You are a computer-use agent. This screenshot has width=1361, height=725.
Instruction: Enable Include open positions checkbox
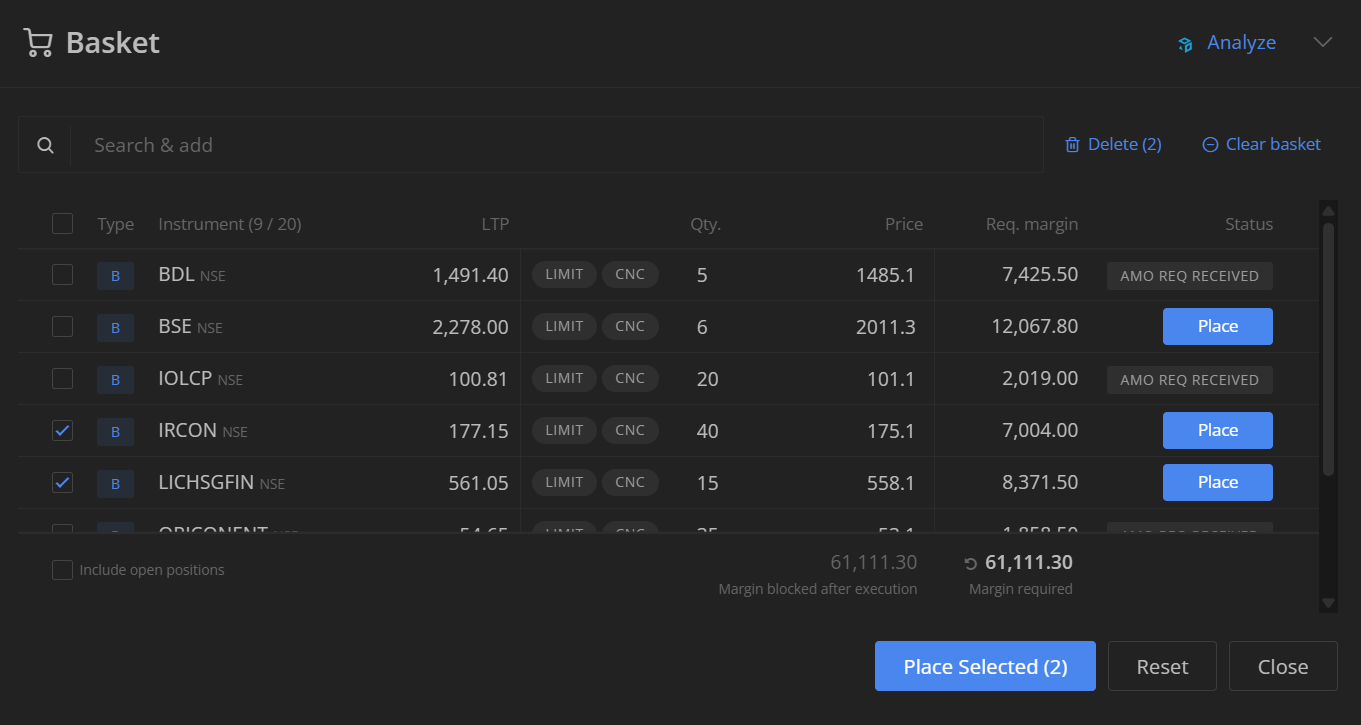[62, 570]
